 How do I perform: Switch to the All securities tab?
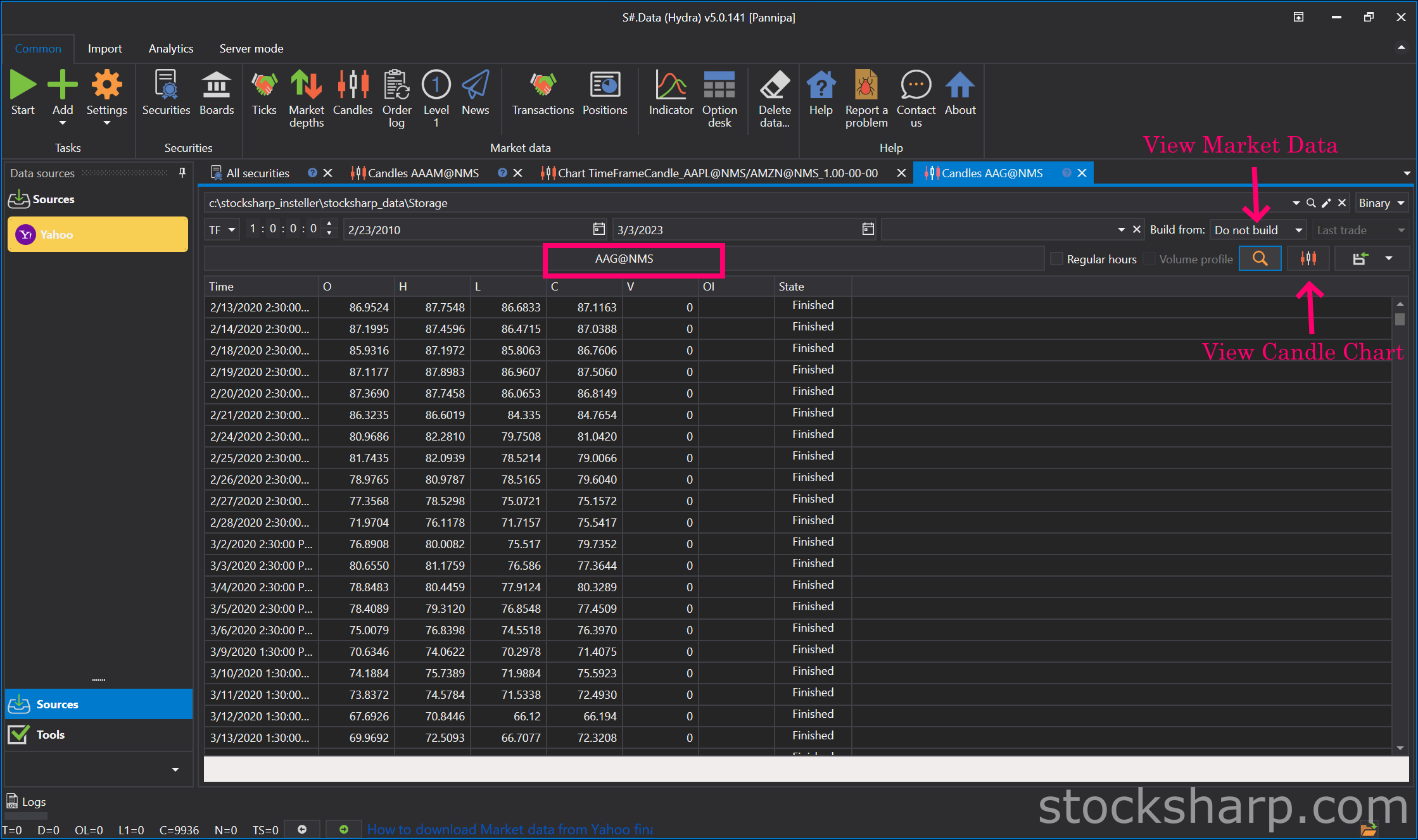[257, 173]
